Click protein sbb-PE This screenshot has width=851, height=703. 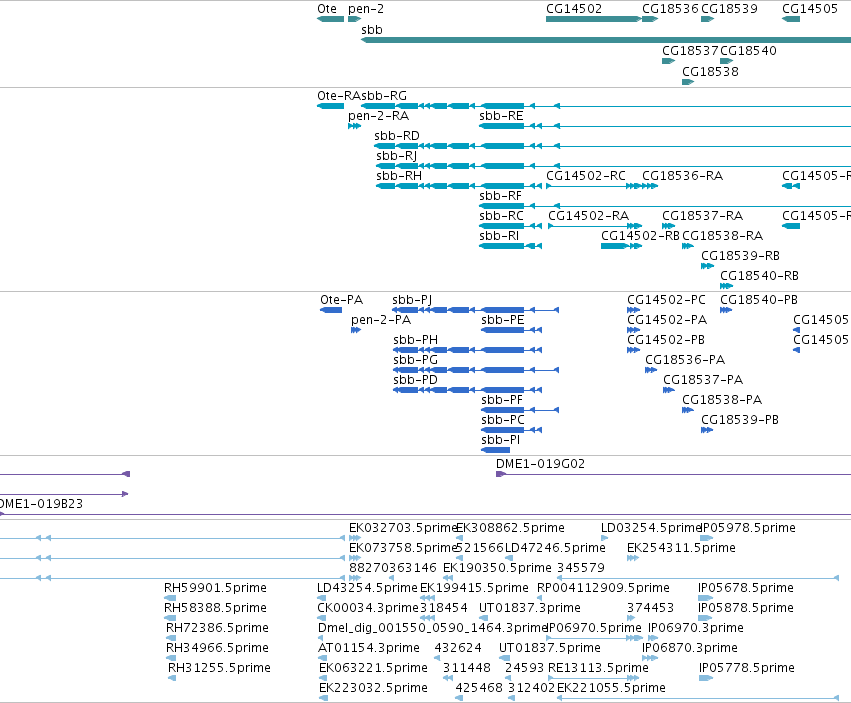tap(512, 330)
